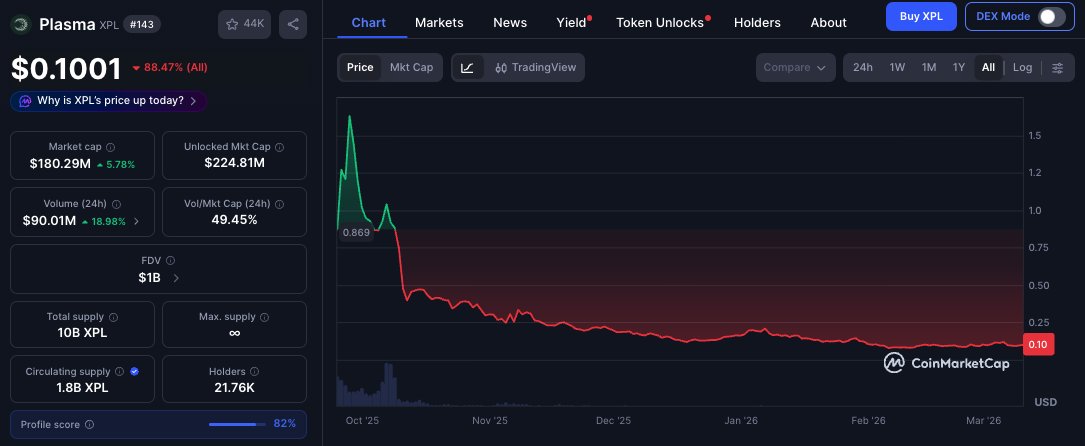Open the Markets tab
Screen dimensions: 1085x446
(439, 23)
